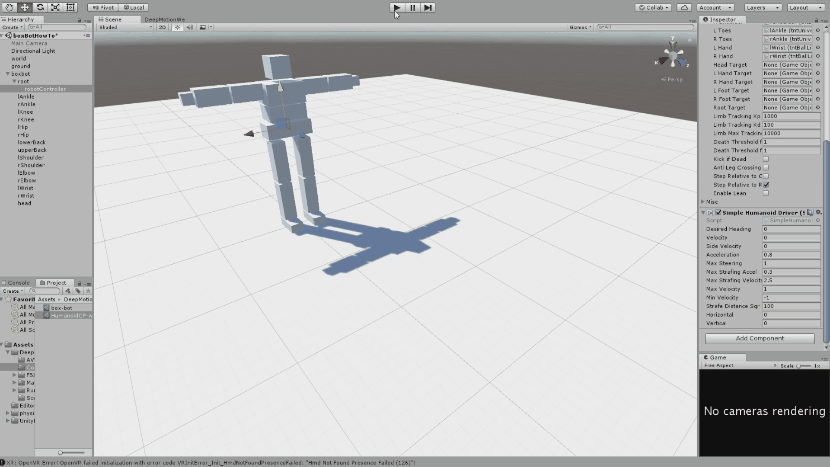The image size is (830, 467).
Task: Open the Hierarchy Create dropdown
Action: point(12,27)
